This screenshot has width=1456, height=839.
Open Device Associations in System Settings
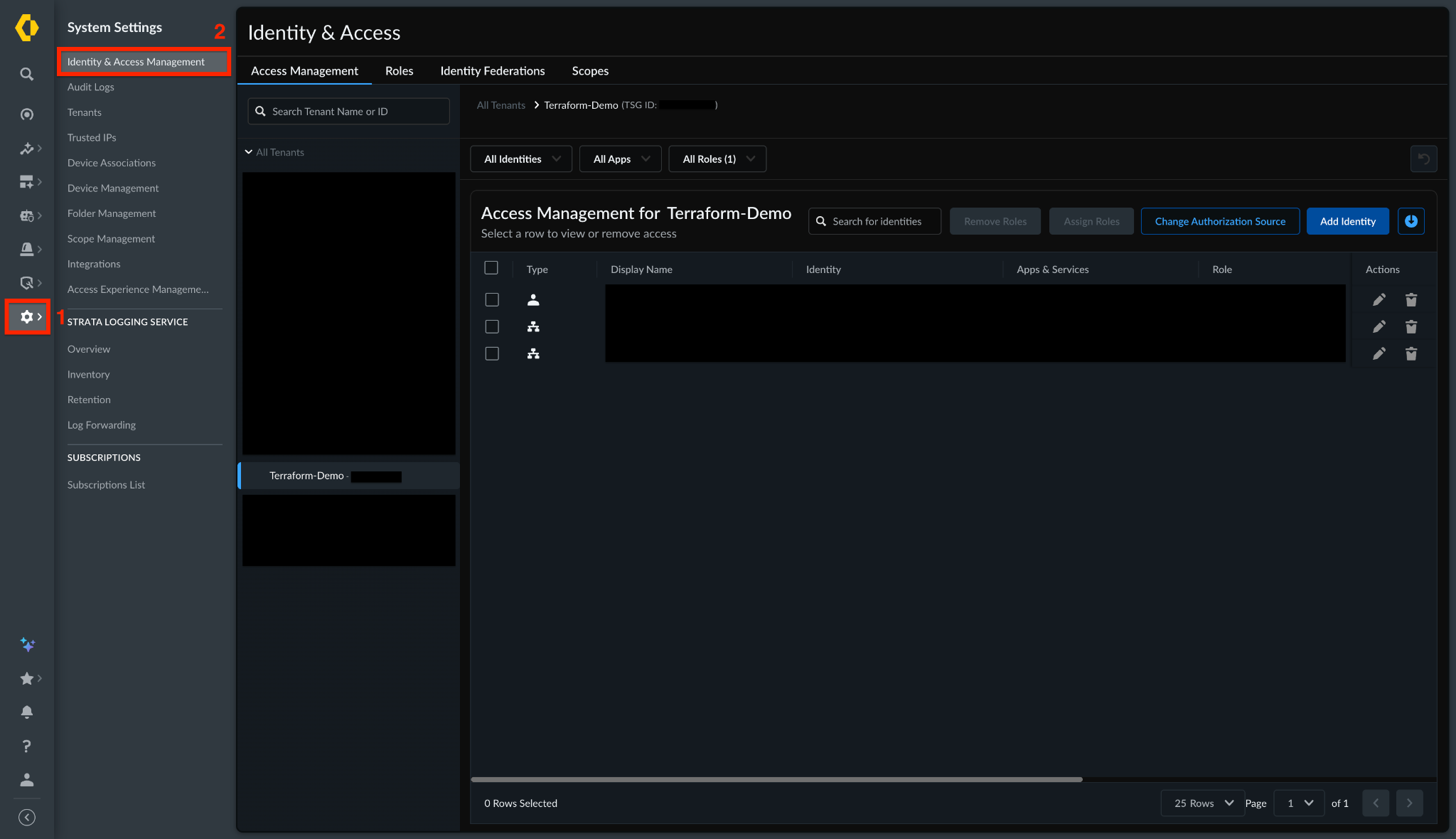(112, 163)
